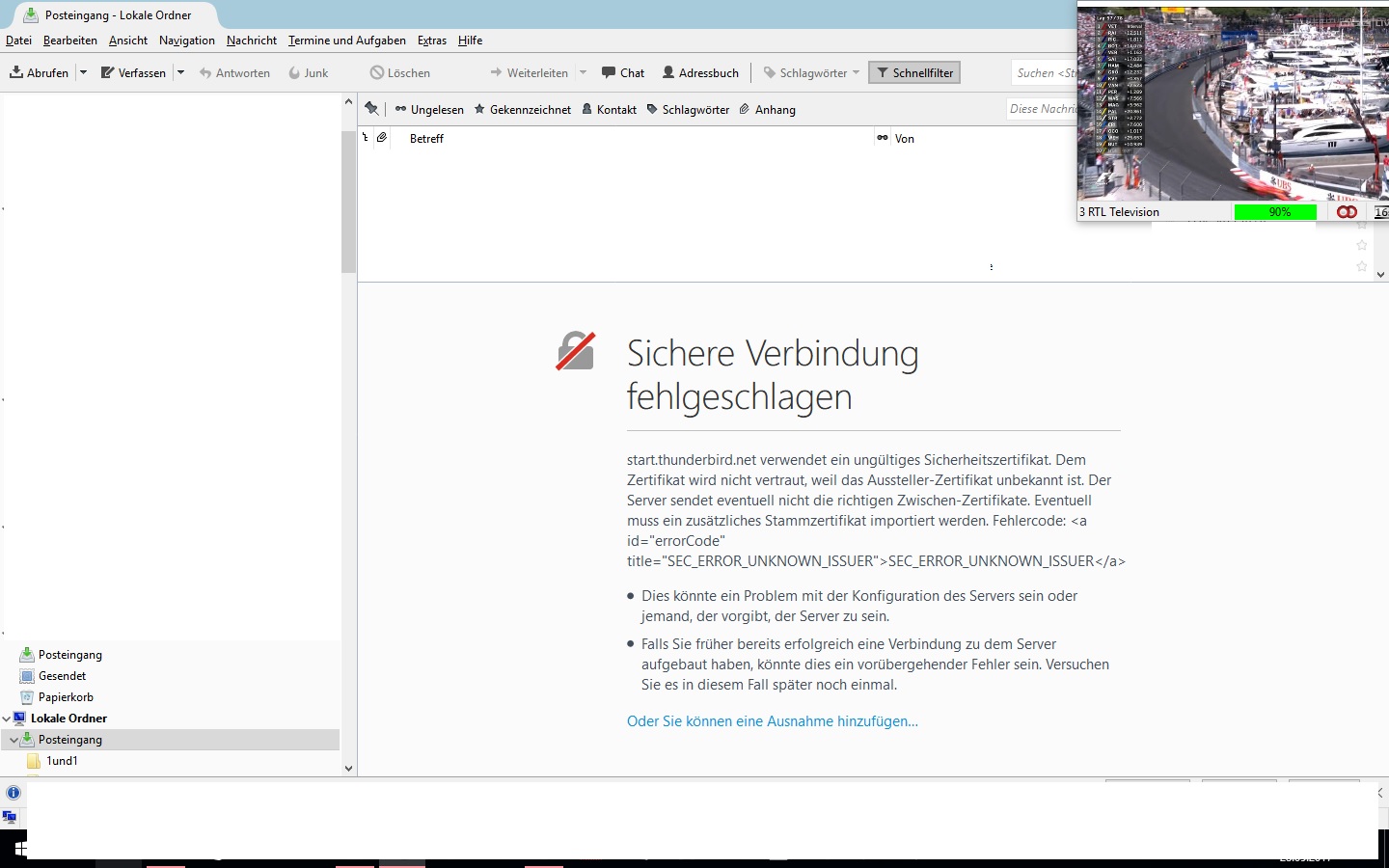This screenshot has width=1389, height=868.
Task: Click the blue info icon in the status bar
Action: (x=13, y=793)
